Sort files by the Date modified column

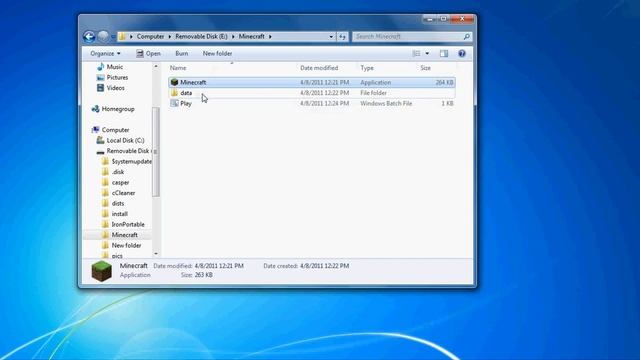319,68
